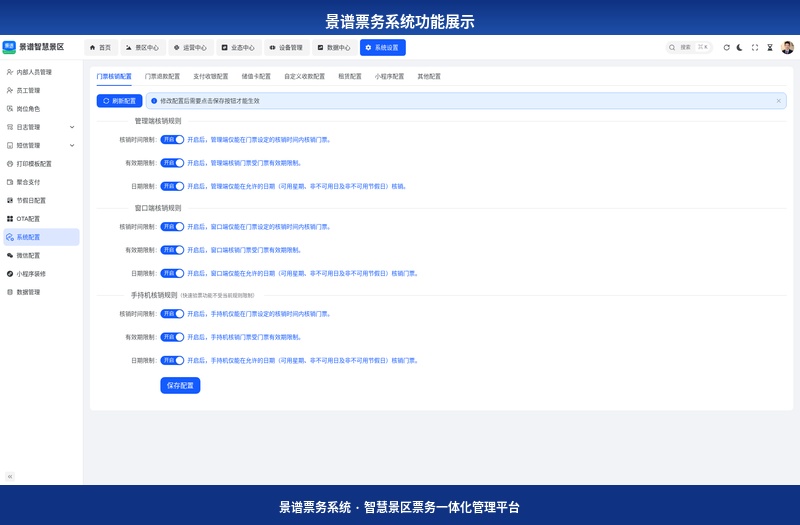Image resolution: width=800 pixels, height=525 pixels.
Task: Open the 景区中心 navigation item
Action: (143, 47)
